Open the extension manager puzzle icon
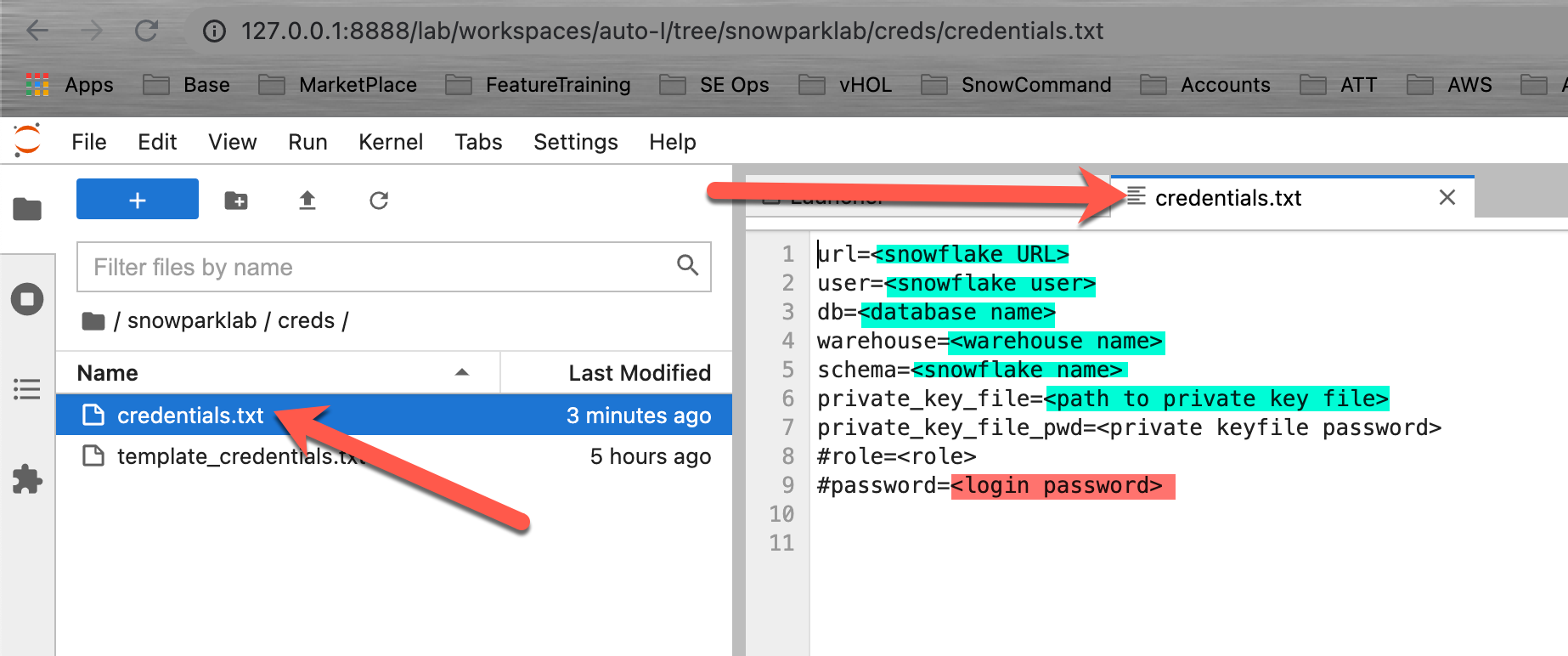The width and height of the screenshot is (1568, 656). coord(27,479)
